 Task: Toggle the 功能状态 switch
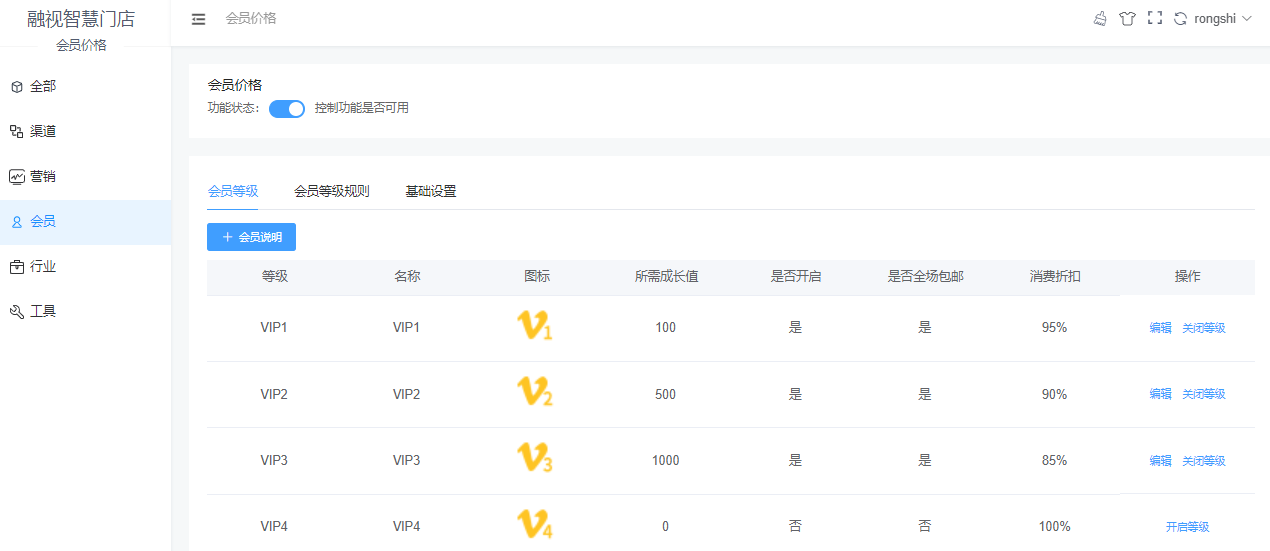pyautogui.click(x=287, y=109)
